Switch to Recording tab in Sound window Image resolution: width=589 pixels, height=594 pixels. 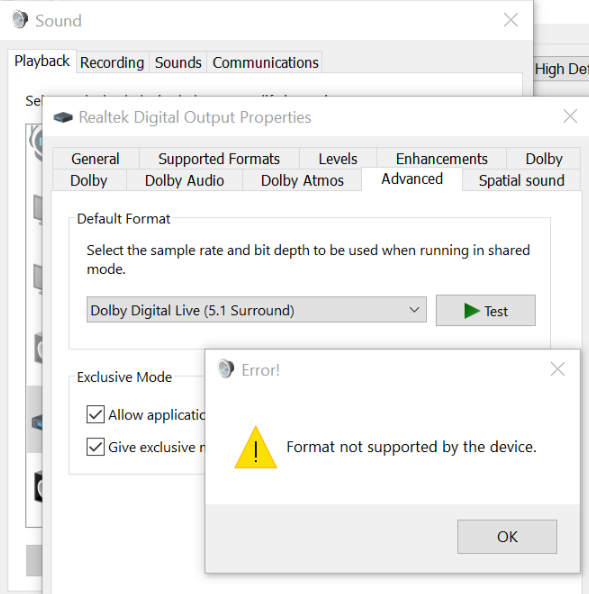point(112,63)
